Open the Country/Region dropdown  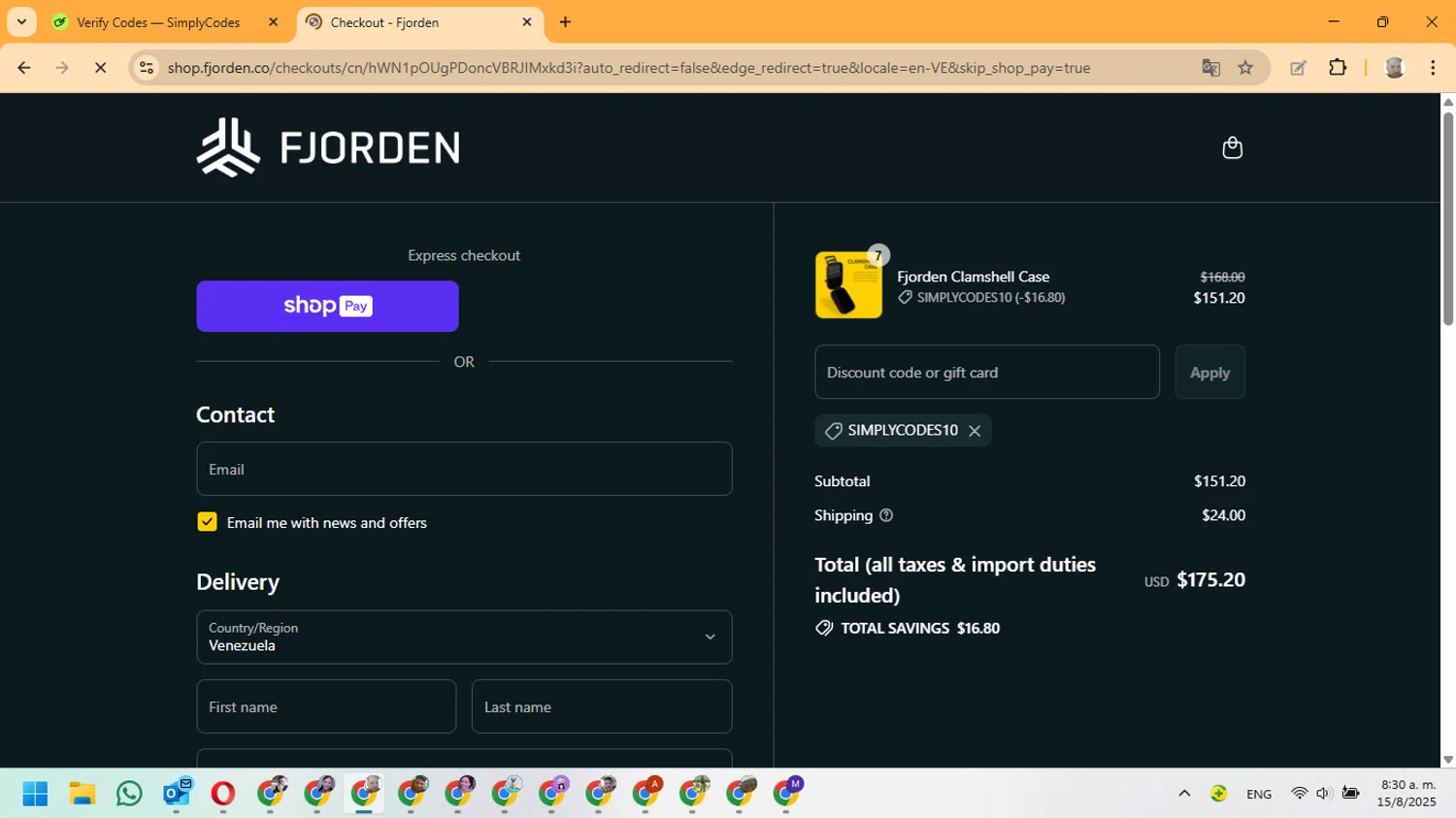(464, 638)
